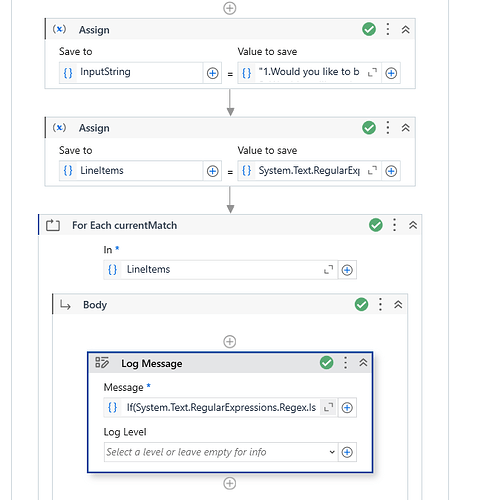Image resolution: width=501 pixels, height=500 pixels.
Task: Click plus button next to the InputString field
Action: pyautogui.click(x=212, y=73)
